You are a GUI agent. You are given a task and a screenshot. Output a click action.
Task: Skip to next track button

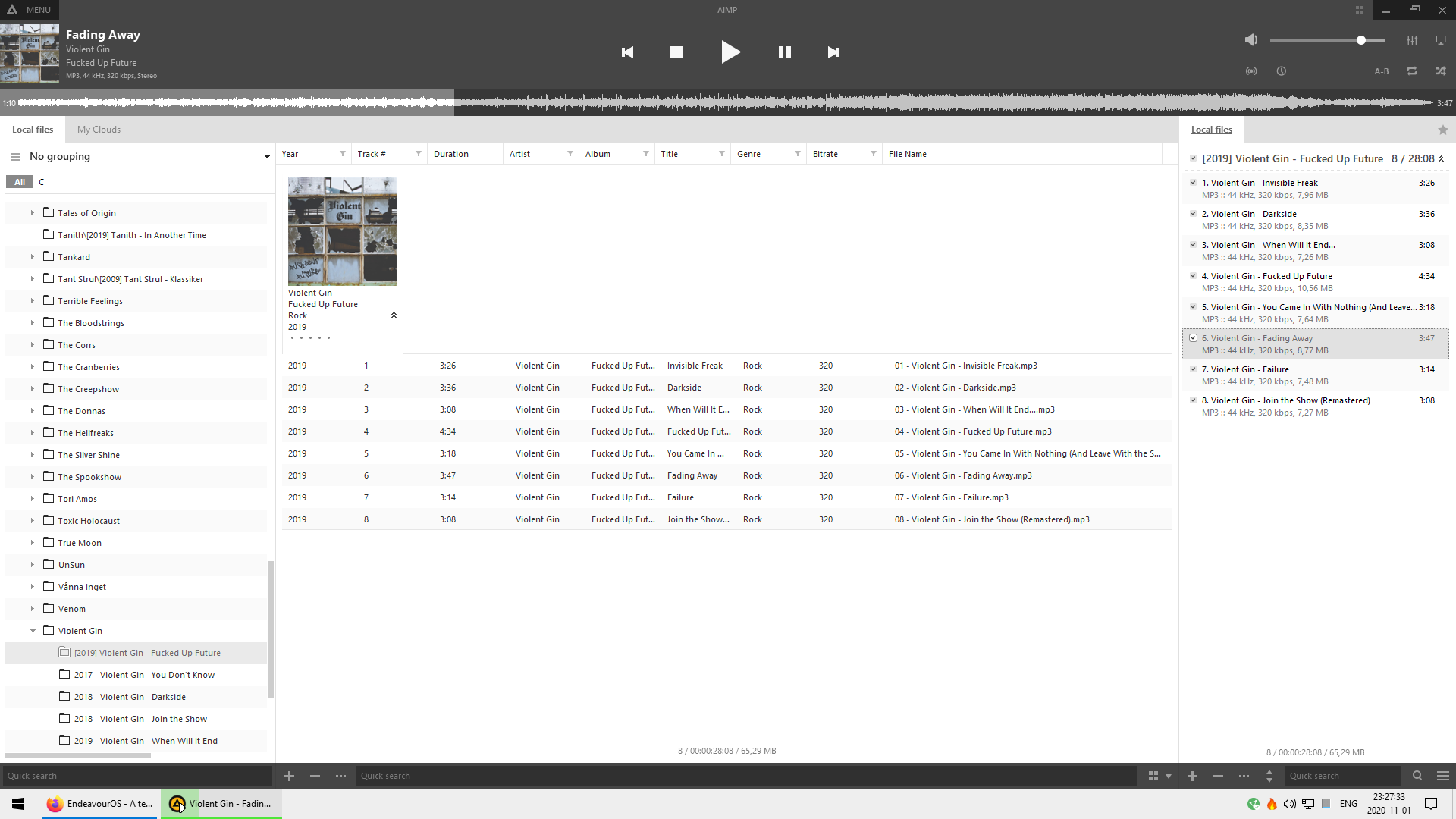point(833,52)
